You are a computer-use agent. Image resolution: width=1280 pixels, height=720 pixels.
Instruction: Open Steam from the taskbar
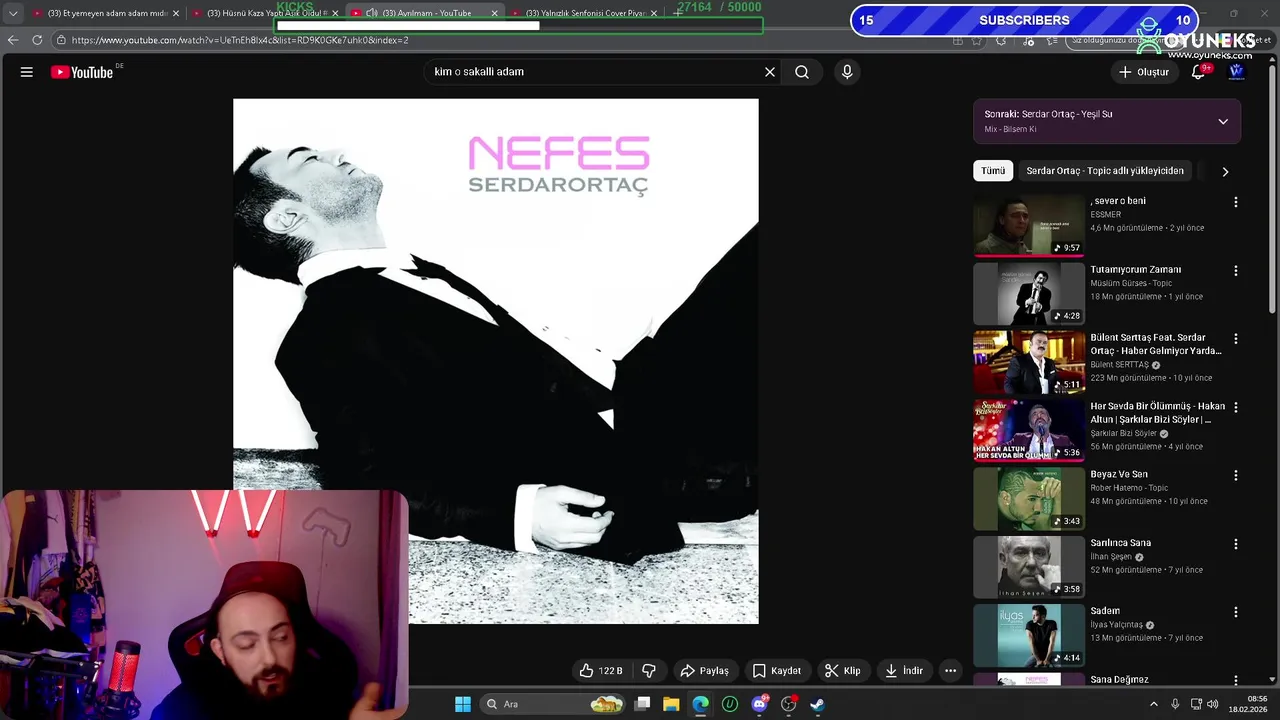coord(817,704)
